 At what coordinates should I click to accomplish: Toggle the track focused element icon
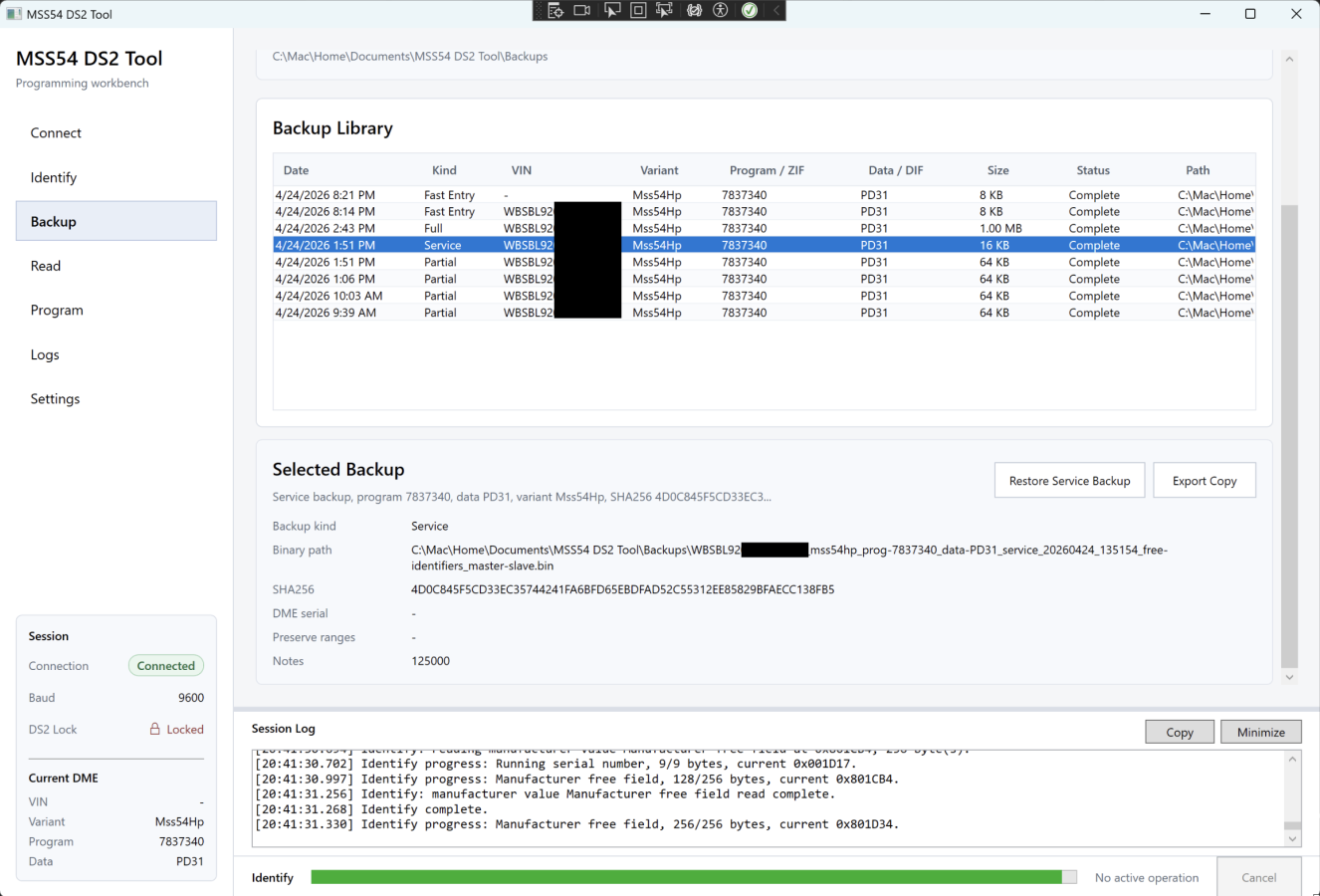click(665, 11)
